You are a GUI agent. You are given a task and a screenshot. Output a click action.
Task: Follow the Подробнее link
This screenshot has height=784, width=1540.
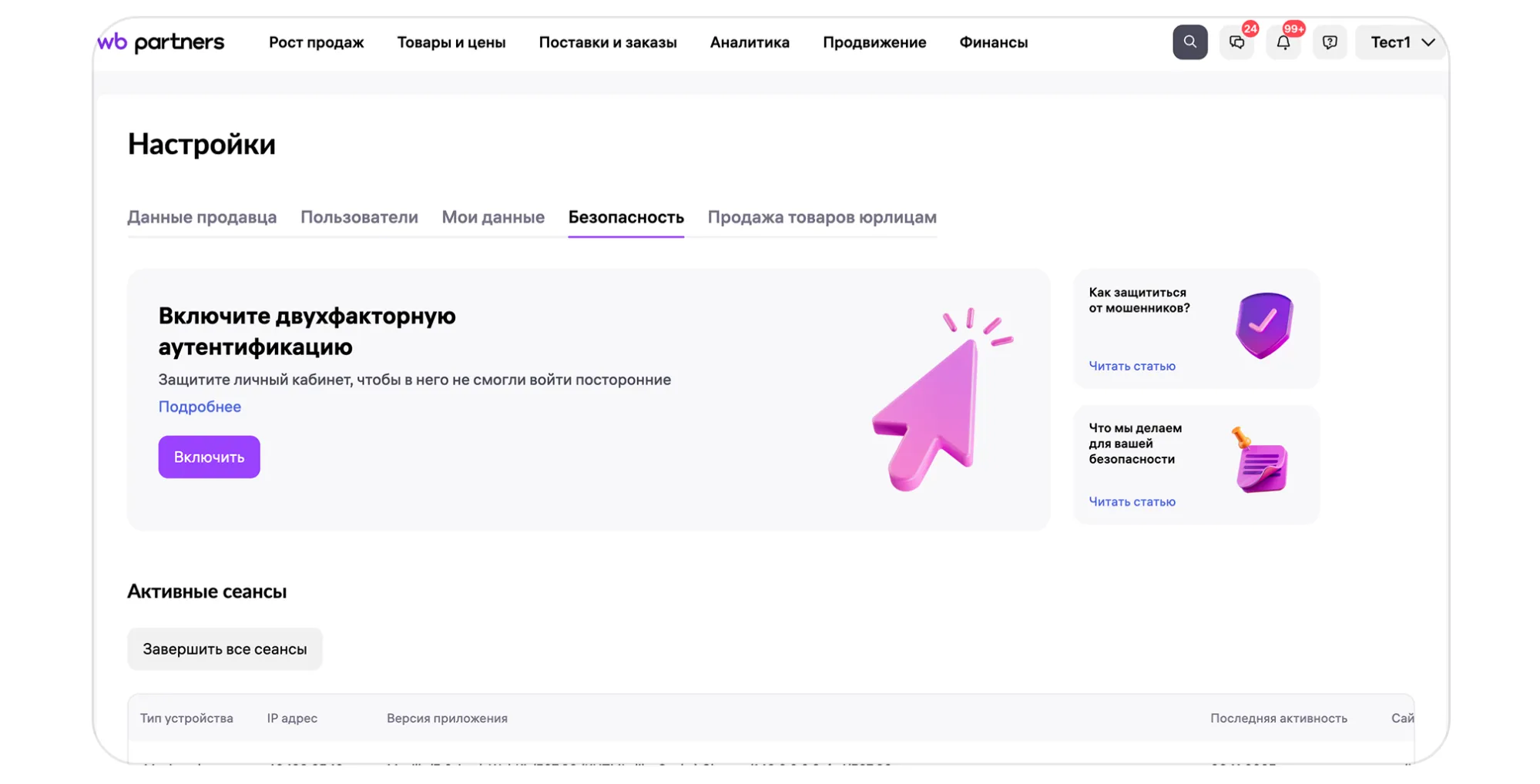click(x=200, y=407)
